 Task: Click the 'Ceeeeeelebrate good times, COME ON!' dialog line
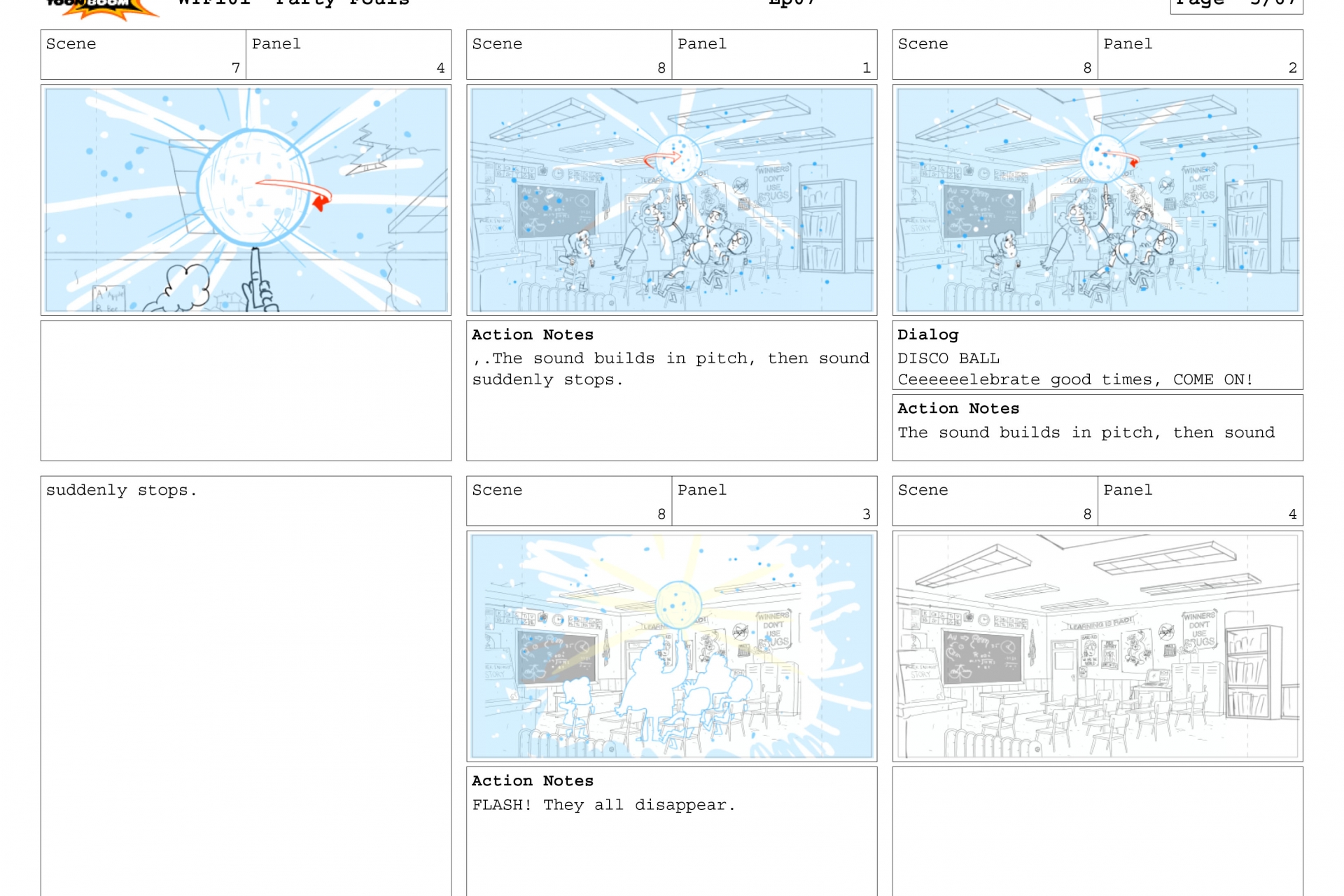[1075, 379]
